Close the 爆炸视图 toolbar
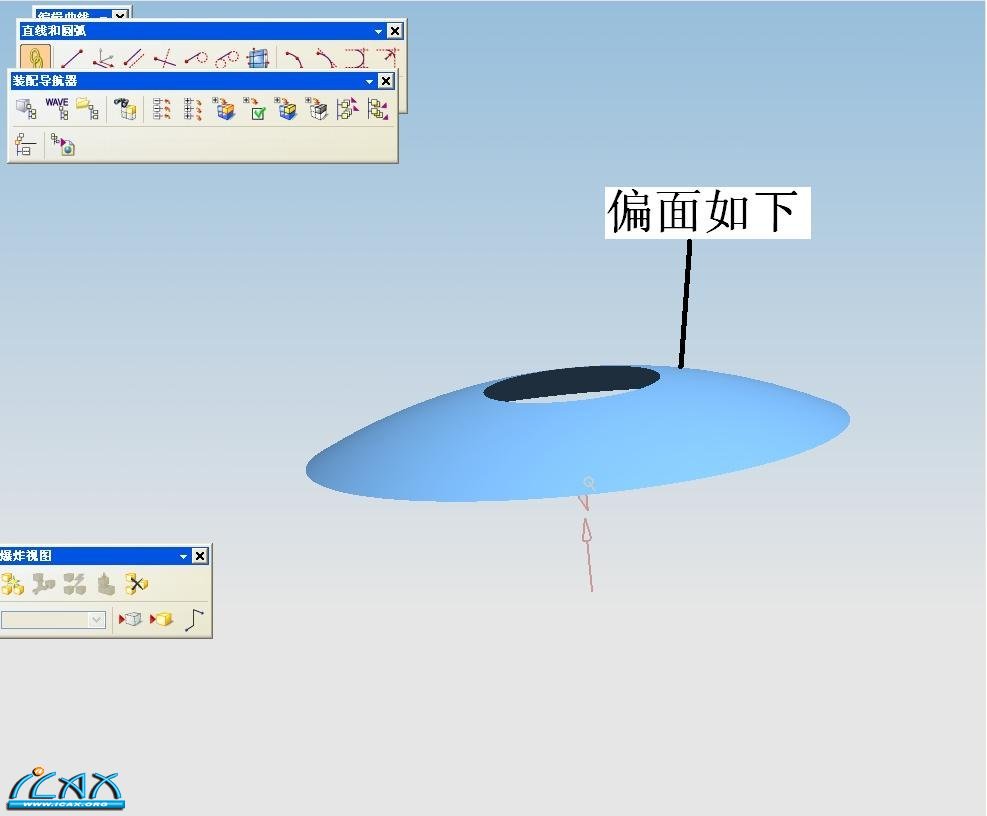 click(200, 556)
